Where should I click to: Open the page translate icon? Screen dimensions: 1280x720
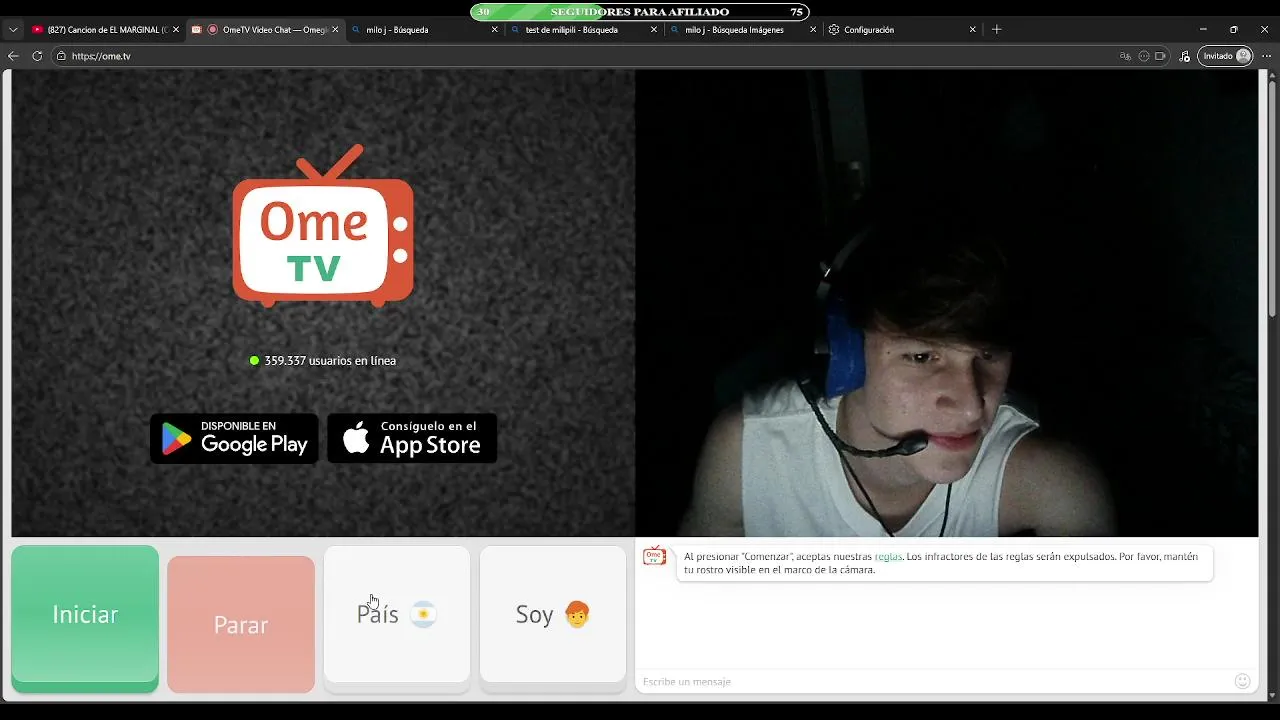coord(1126,56)
